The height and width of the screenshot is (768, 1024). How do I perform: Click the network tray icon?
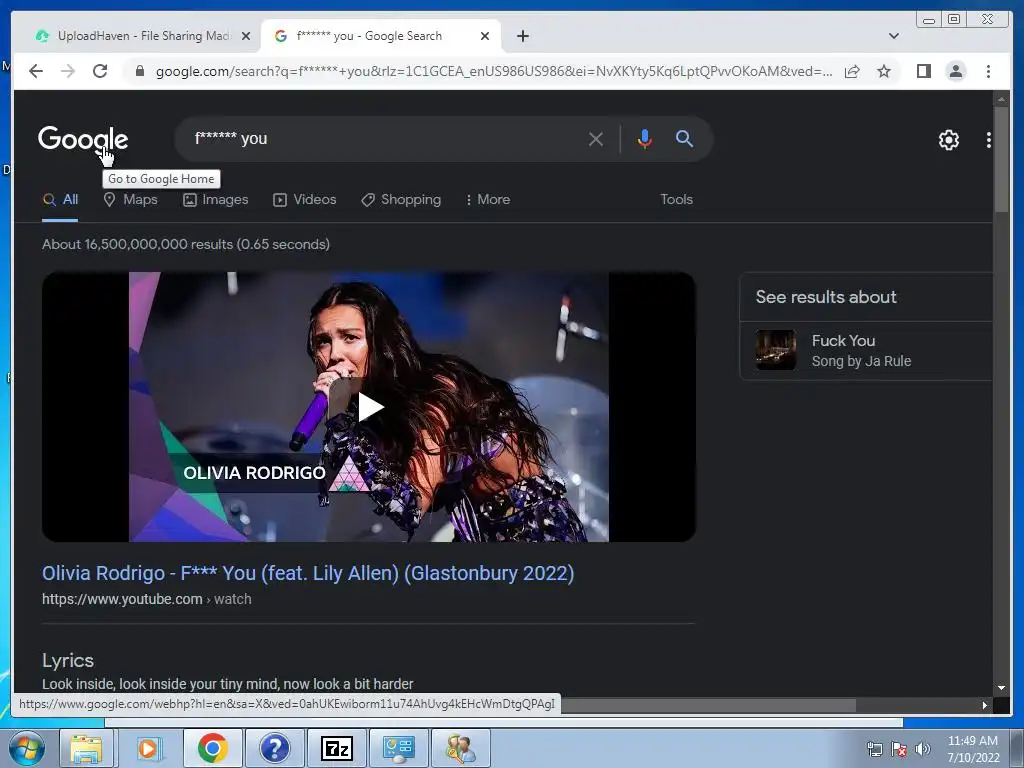pyautogui.click(x=875, y=750)
